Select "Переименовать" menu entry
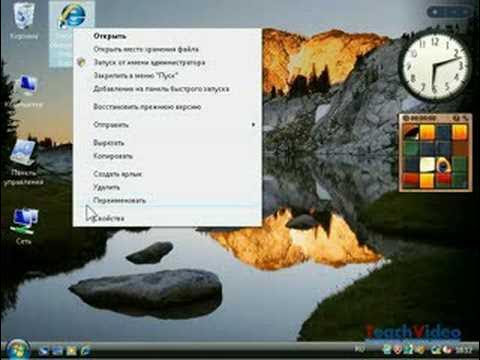The height and width of the screenshot is (360, 480). [x=167, y=201]
